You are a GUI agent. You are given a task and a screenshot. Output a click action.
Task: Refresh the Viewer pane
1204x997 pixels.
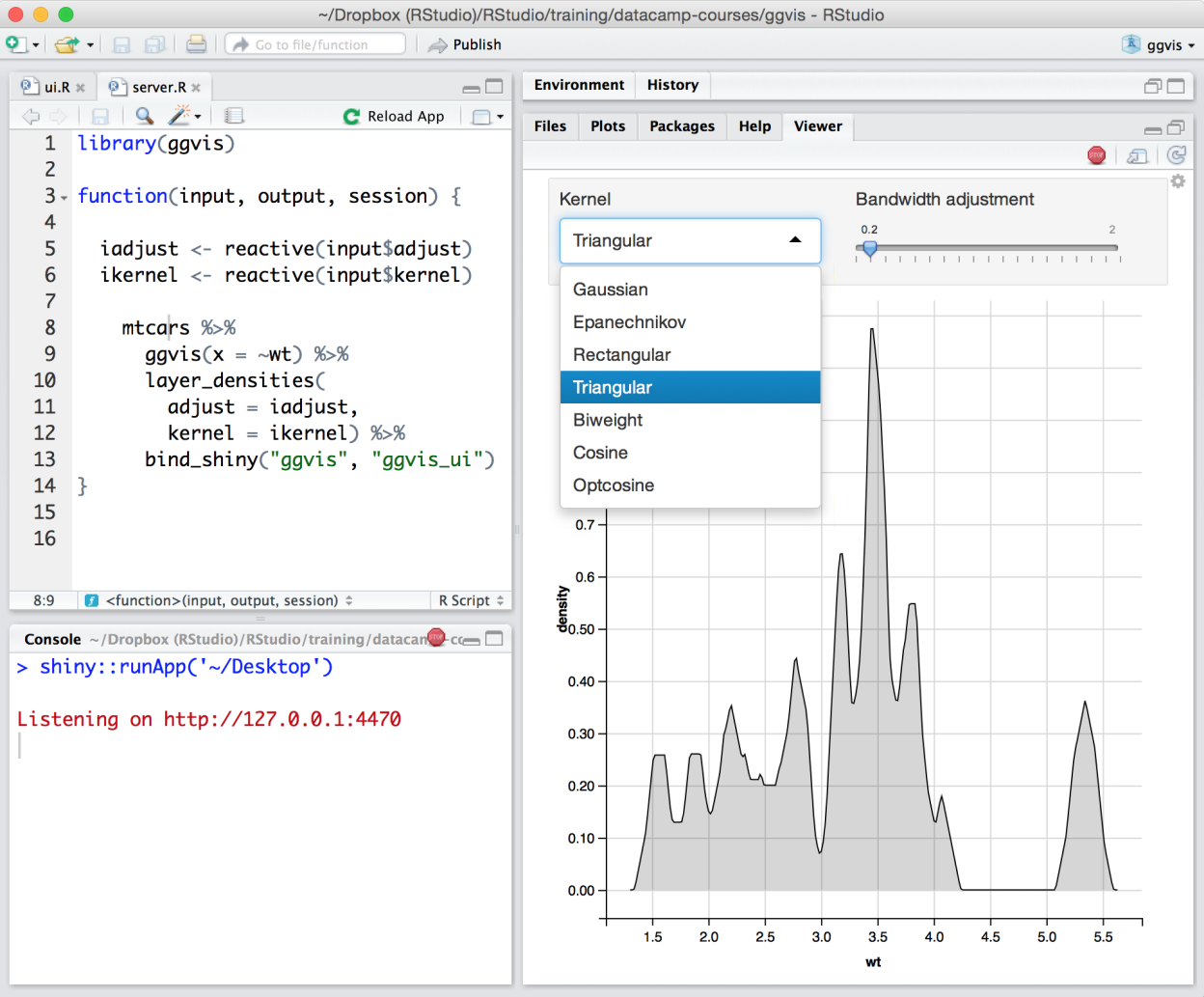tap(1176, 155)
